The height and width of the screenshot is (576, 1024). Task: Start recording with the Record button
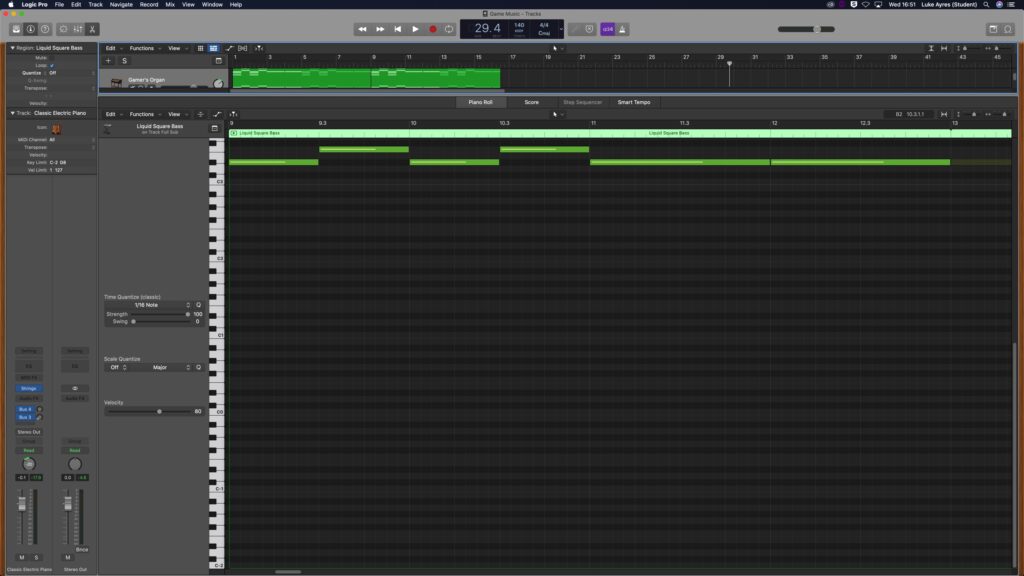432,29
